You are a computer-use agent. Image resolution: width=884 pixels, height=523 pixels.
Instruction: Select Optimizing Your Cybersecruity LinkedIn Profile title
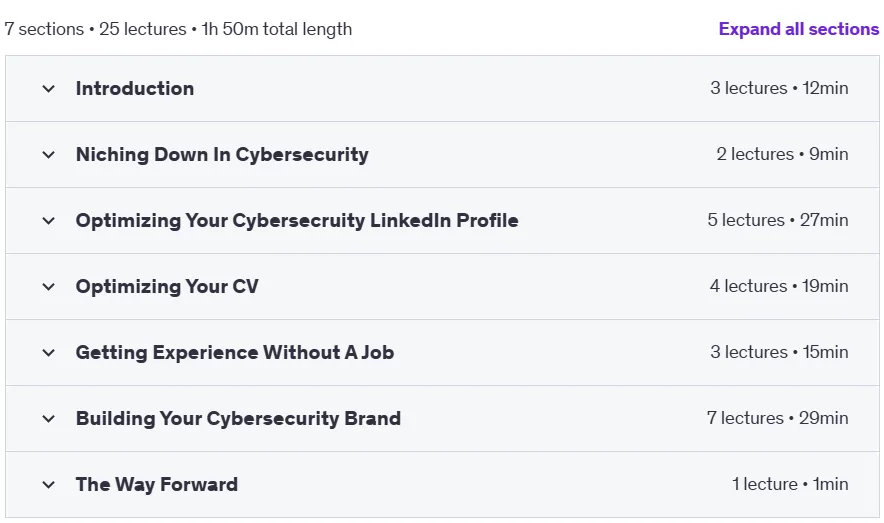pos(297,220)
